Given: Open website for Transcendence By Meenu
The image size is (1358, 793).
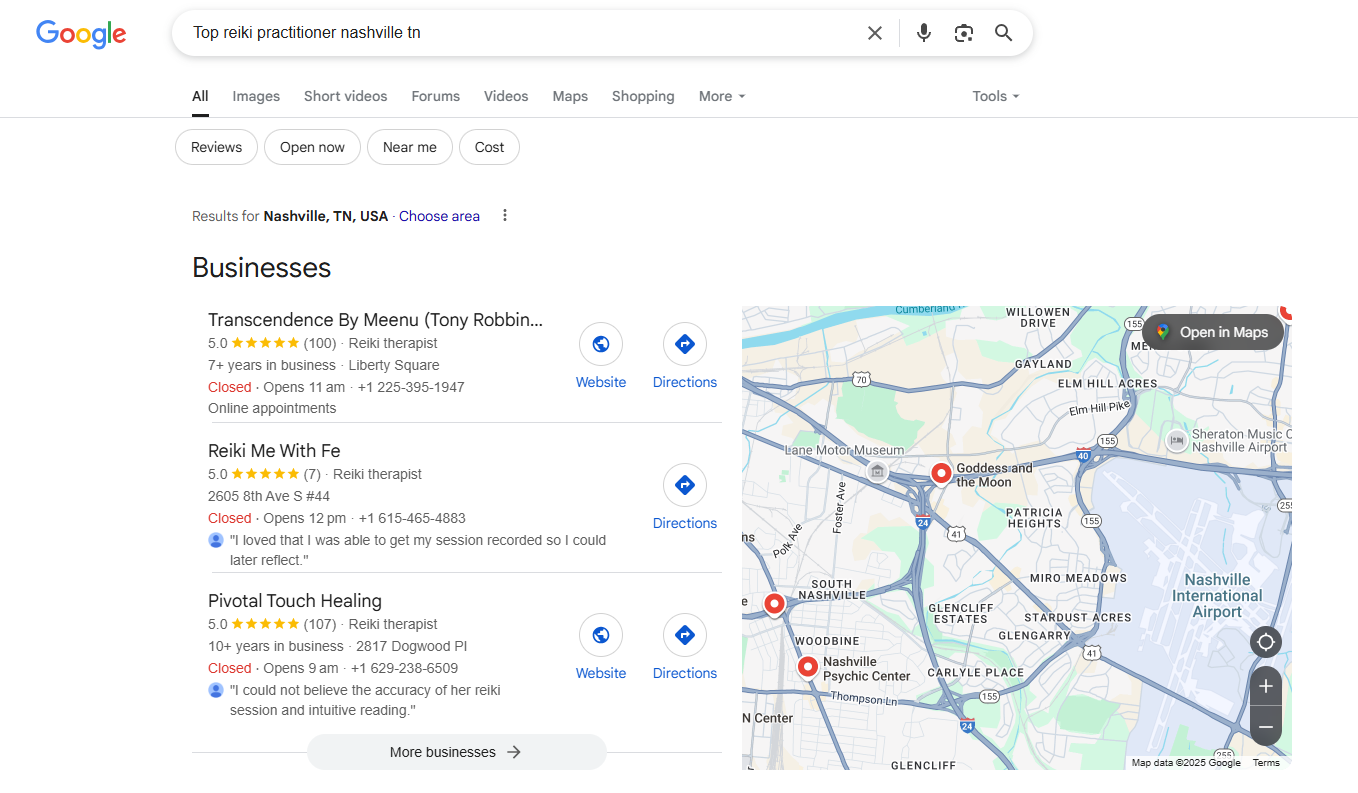Looking at the screenshot, I should click(601, 357).
